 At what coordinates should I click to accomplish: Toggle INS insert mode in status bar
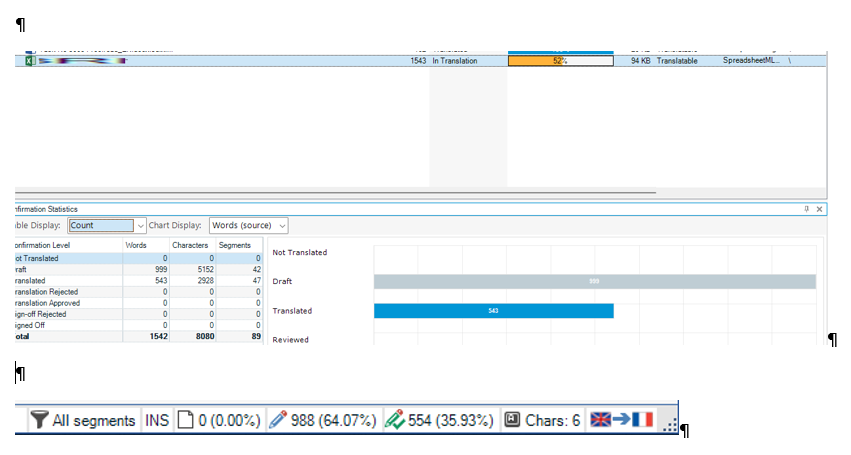157,420
